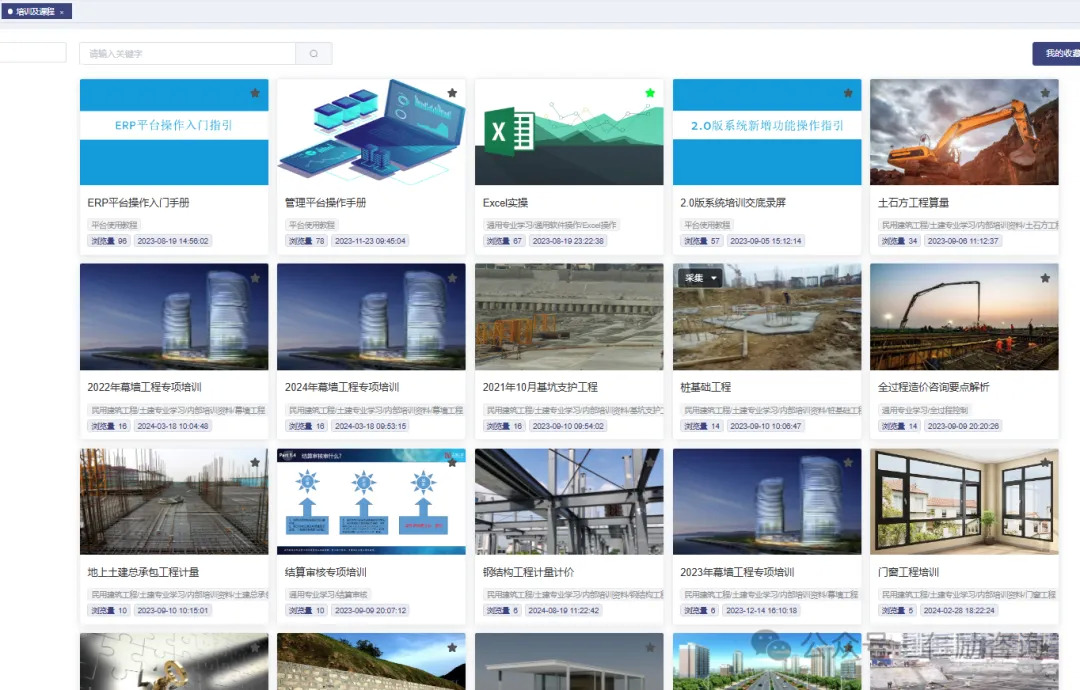1080x690 pixels.
Task: Open the 管理平台操作手册 title
Action: click(326, 203)
